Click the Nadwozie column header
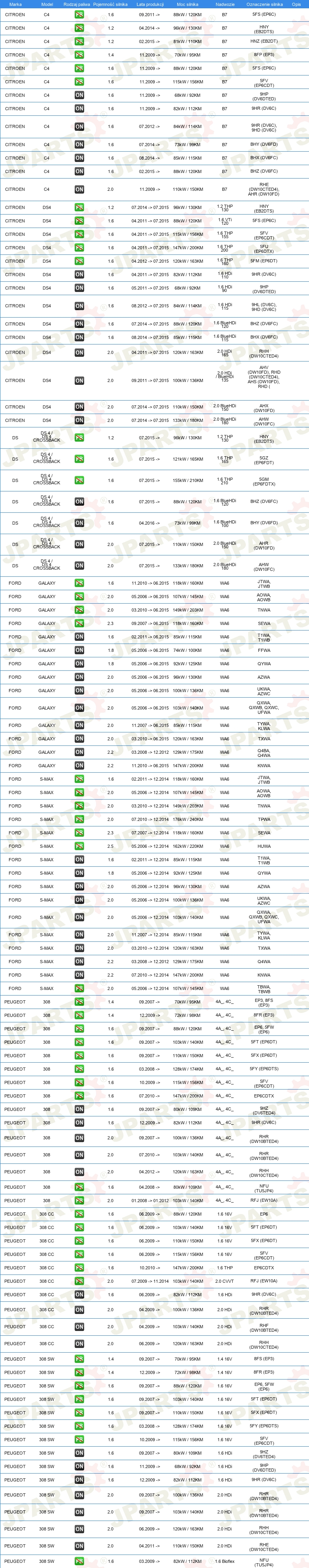This screenshot has height=1568, width=309. coord(224,4)
